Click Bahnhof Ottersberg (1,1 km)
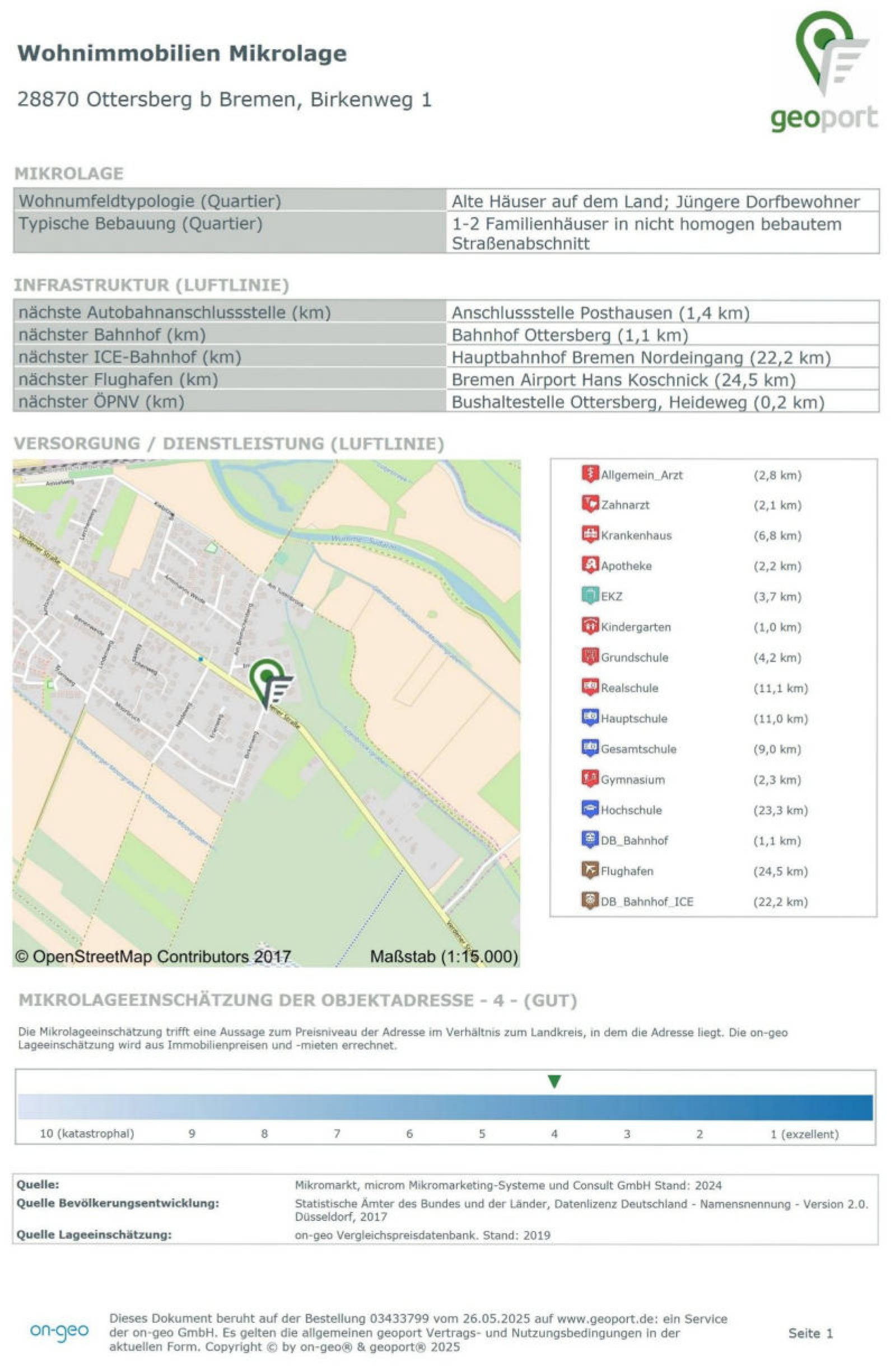 point(570,335)
